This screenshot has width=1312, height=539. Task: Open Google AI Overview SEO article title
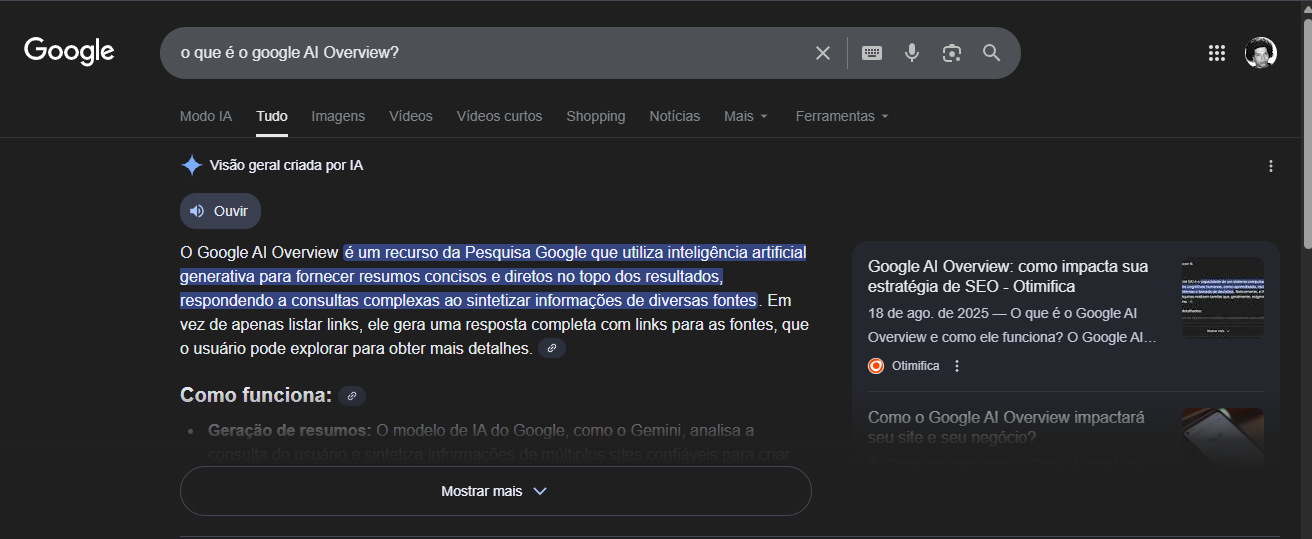tap(1008, 277)
